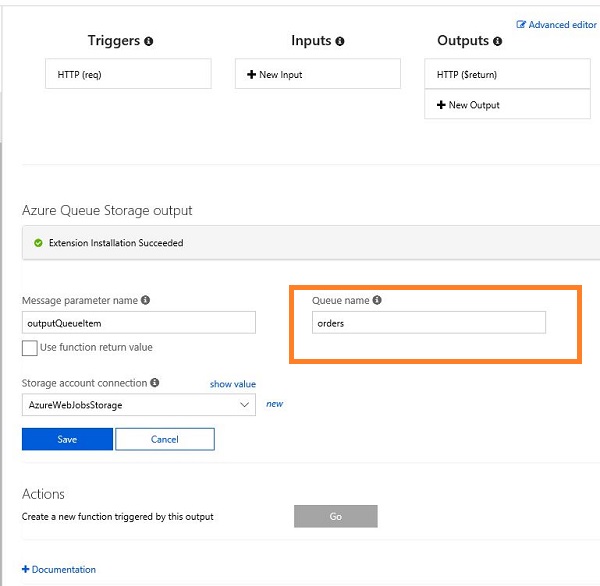The image size is (600, 586).
Task: Cancel the queue output changes
Action: coord(165,439)
